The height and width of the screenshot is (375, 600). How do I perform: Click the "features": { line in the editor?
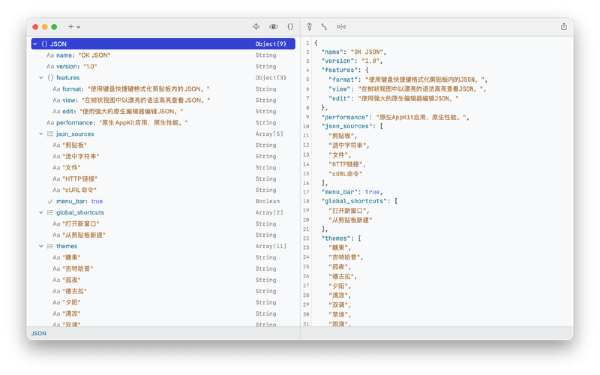click(345, 70)
